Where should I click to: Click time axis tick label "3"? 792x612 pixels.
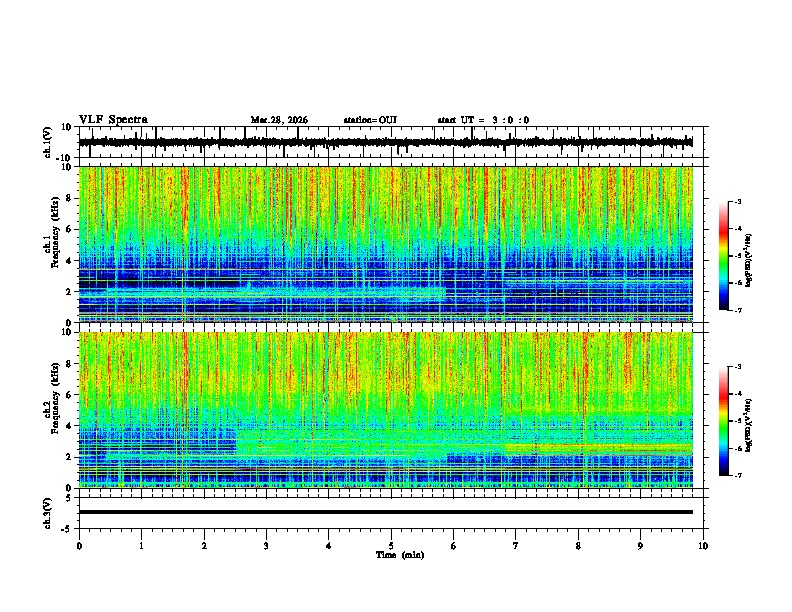[266, 545]
